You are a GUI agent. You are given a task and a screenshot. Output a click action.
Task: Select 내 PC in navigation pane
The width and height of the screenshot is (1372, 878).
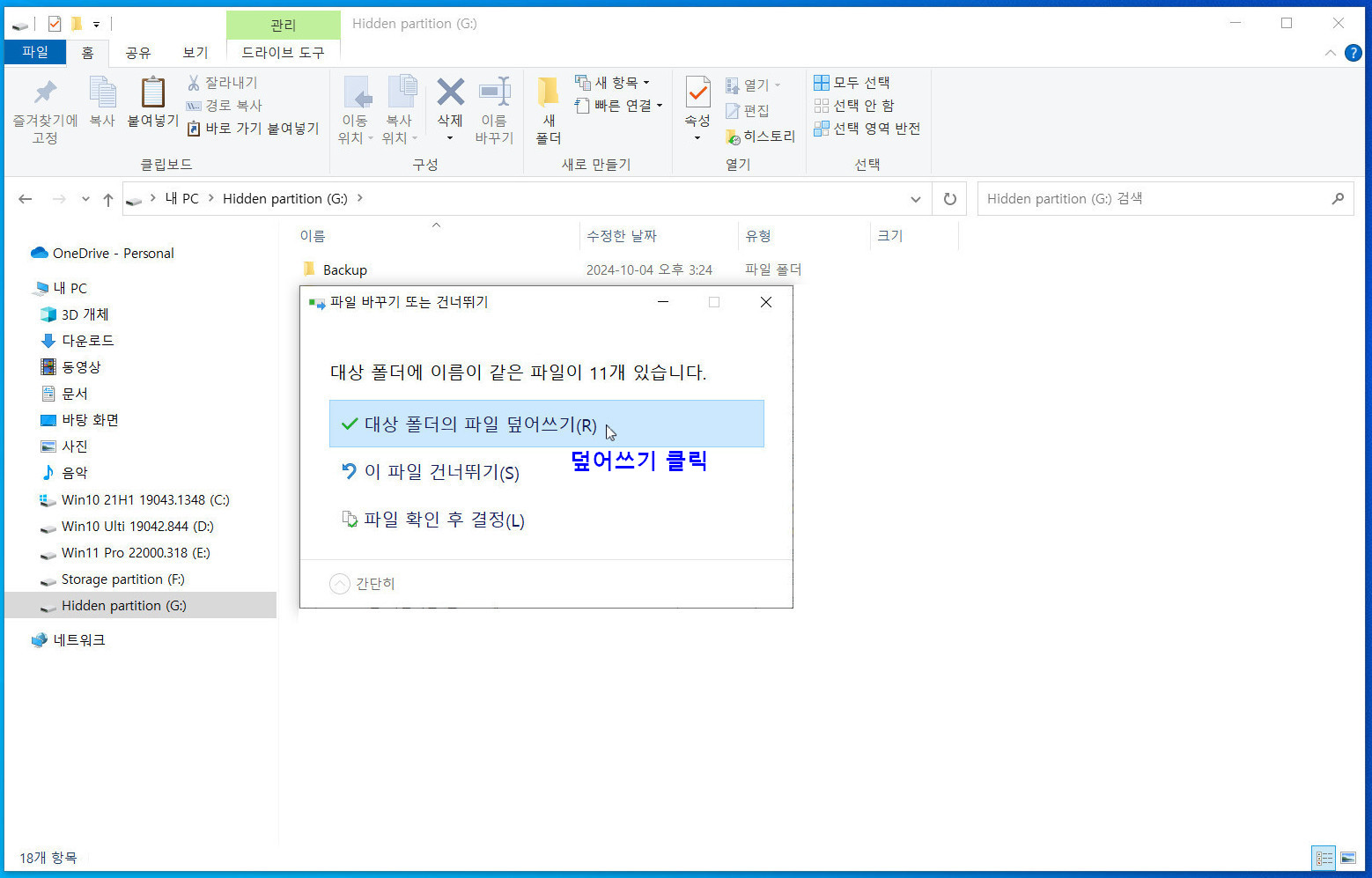click(x=70, y=288)
